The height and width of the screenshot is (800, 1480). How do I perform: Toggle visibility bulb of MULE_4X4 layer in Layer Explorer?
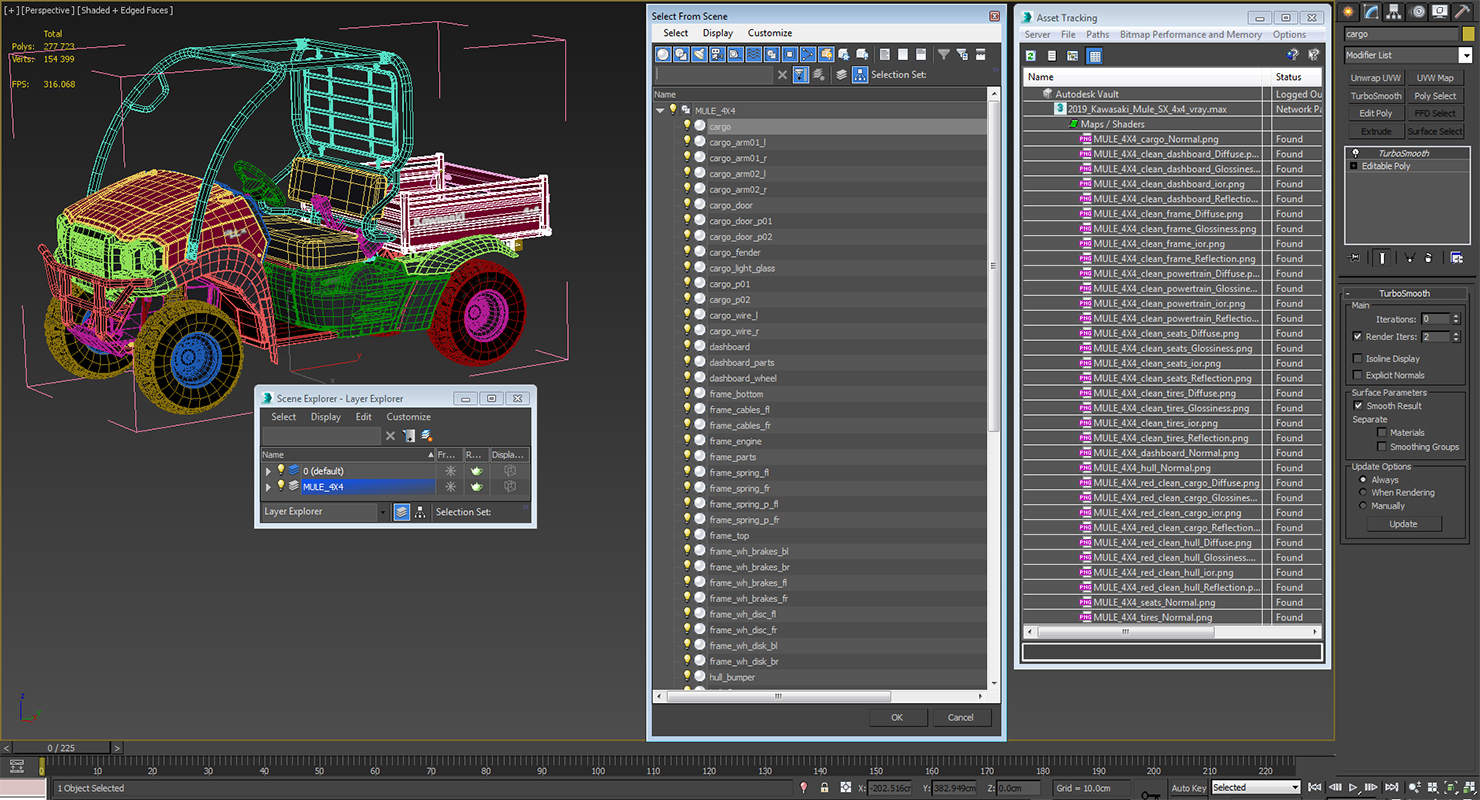pos(280,486)
